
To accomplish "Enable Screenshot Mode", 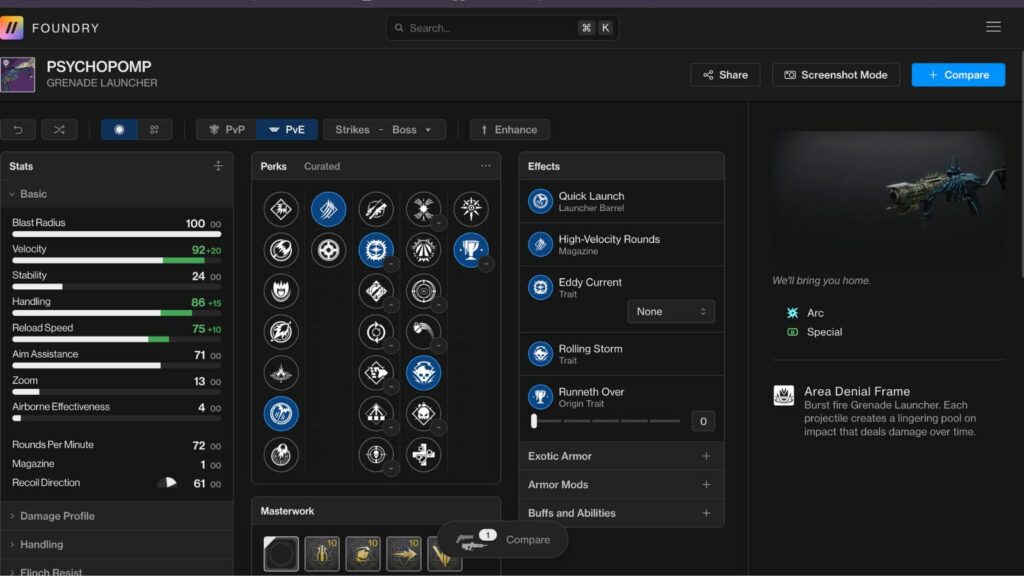I will coord(836,74).
